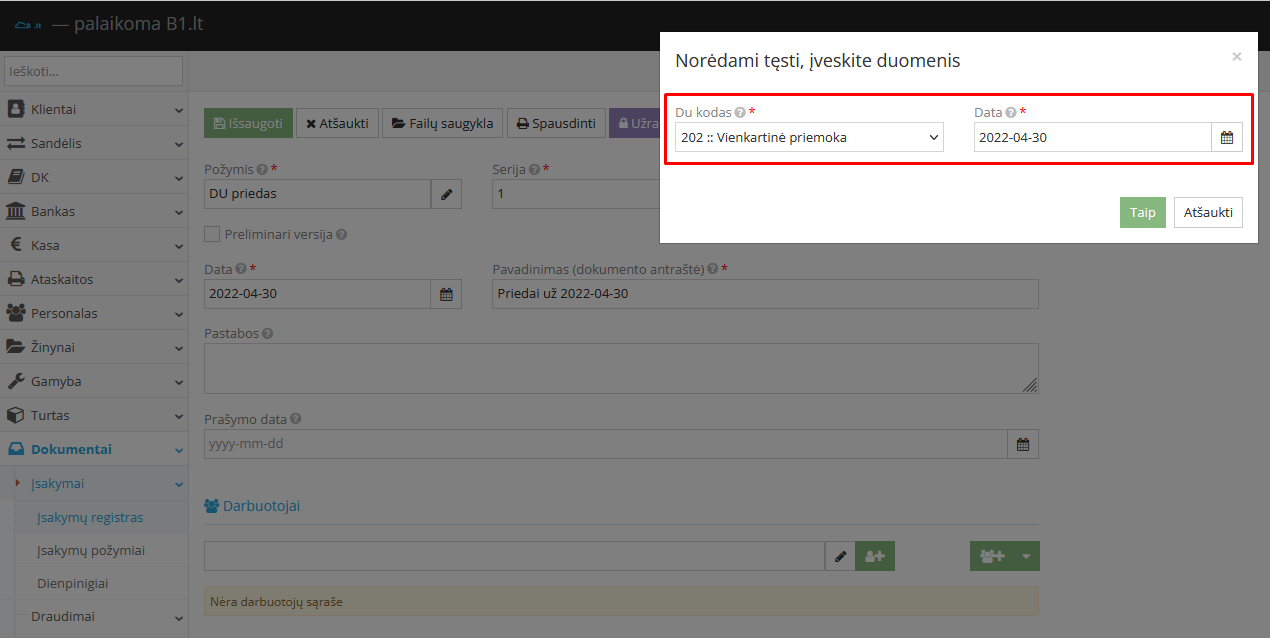Viewport: 1270px width, 638px height.
Task: Click Atšaukti button in dialog
Action: pos(1208,212)
